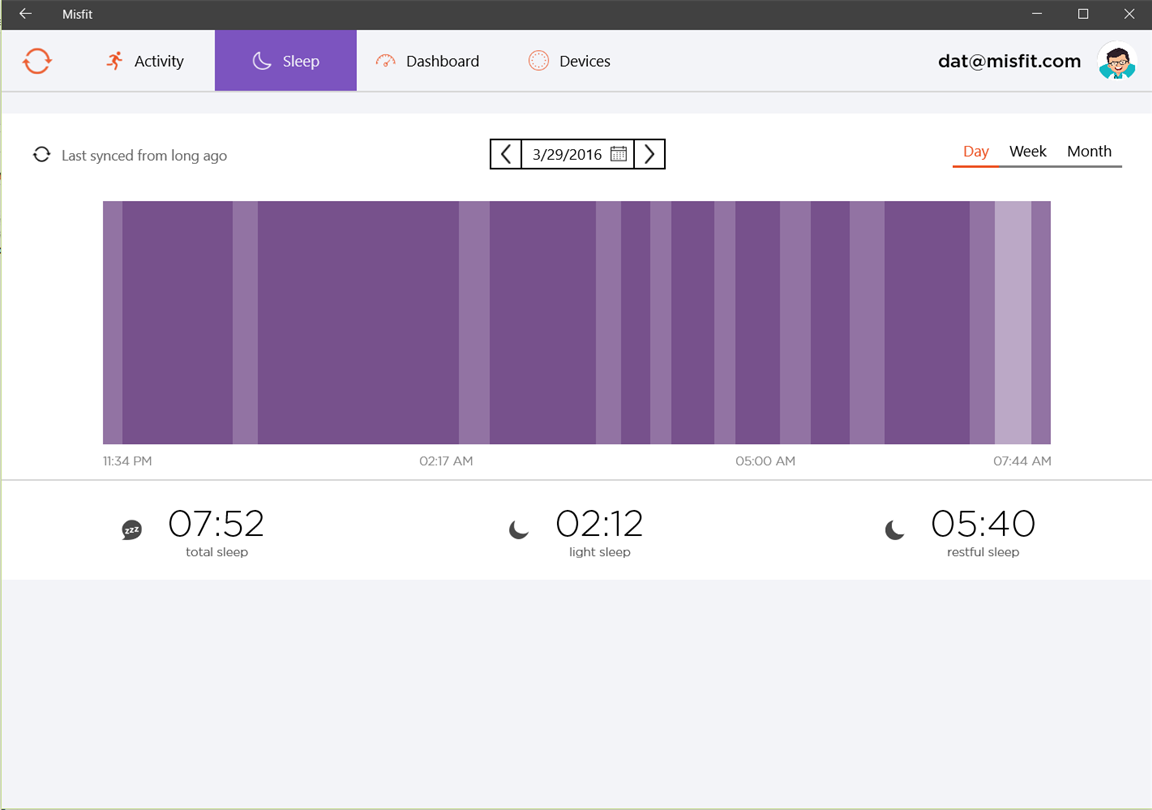Screen dimensions: 1152x810
Task: Switch to the Dashboard tab
Action: pyautogui.click(x=428, y=61)
